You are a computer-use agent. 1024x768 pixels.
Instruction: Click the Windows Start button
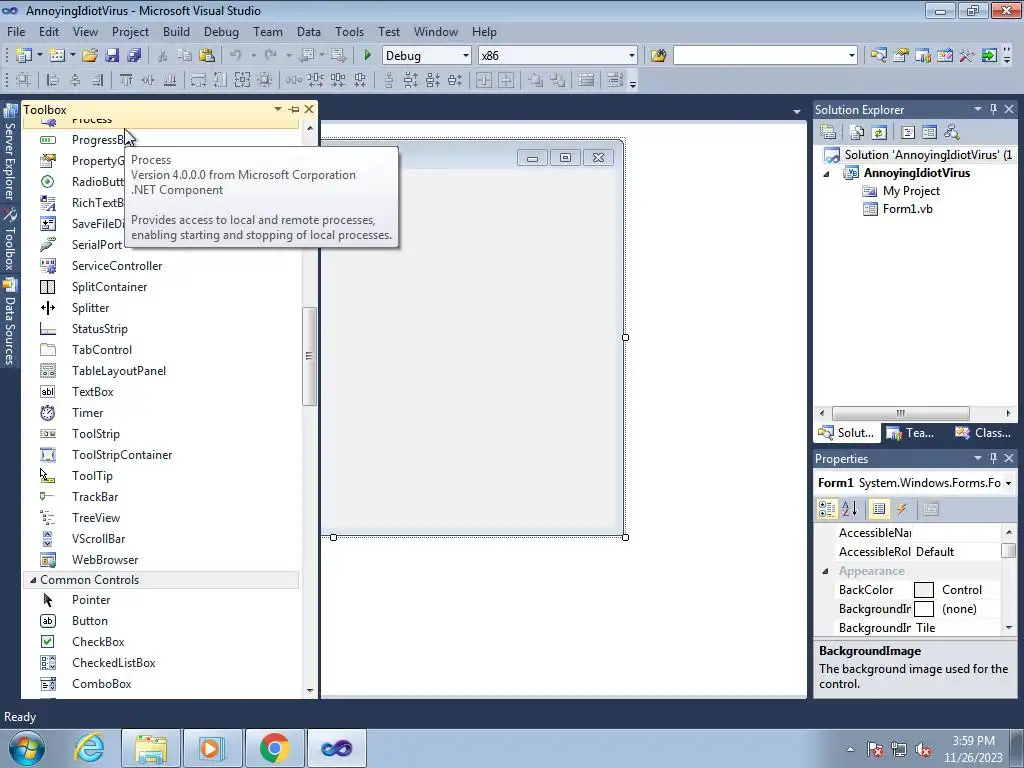tap(27, 748)
